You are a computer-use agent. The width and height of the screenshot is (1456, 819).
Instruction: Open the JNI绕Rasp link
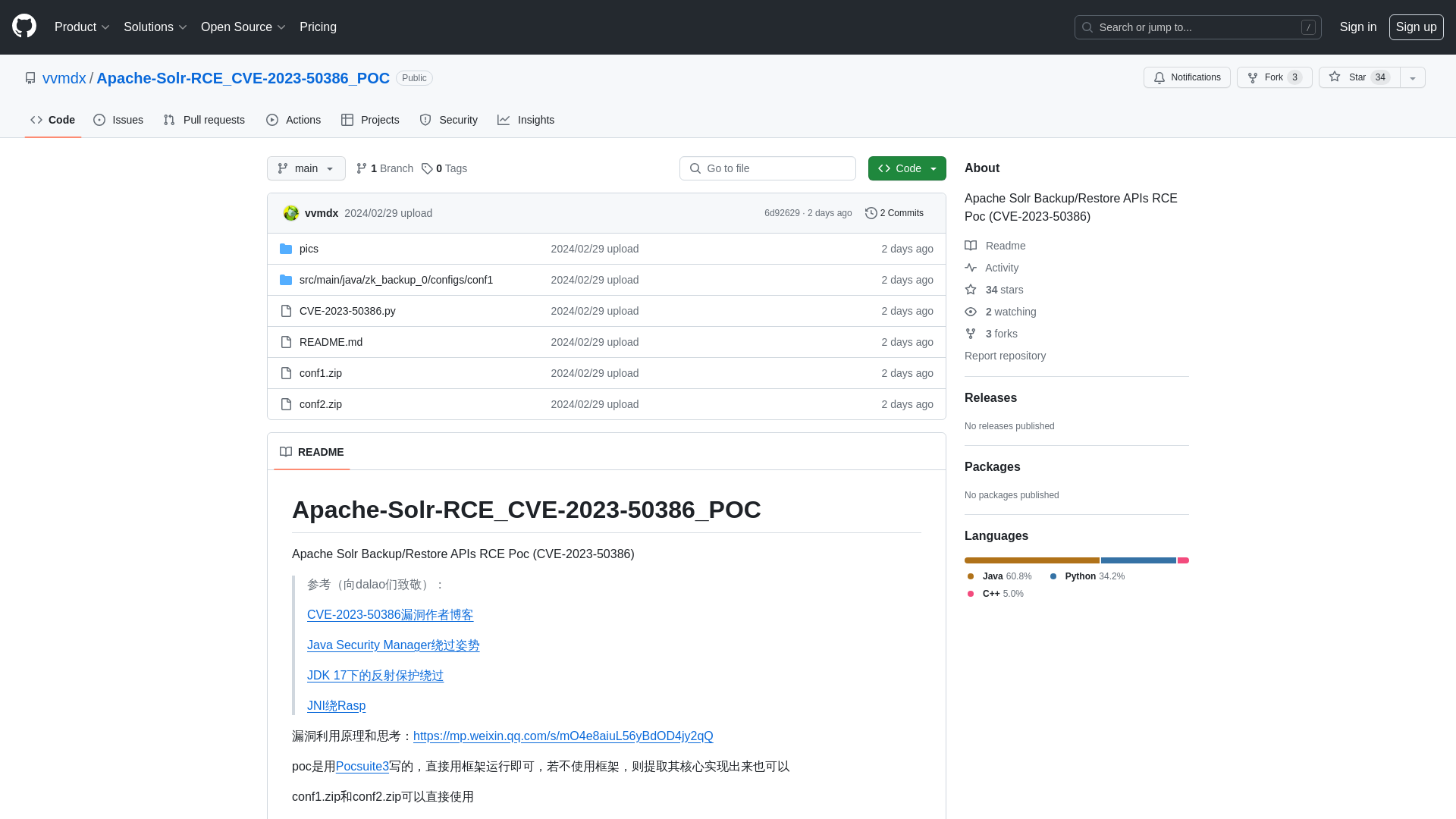336,706
